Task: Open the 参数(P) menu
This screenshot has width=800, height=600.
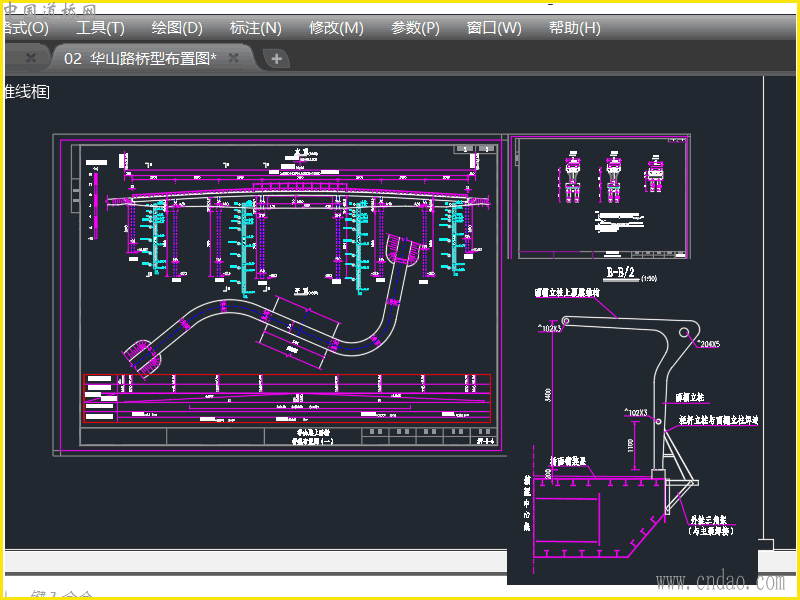Action: 415,28
